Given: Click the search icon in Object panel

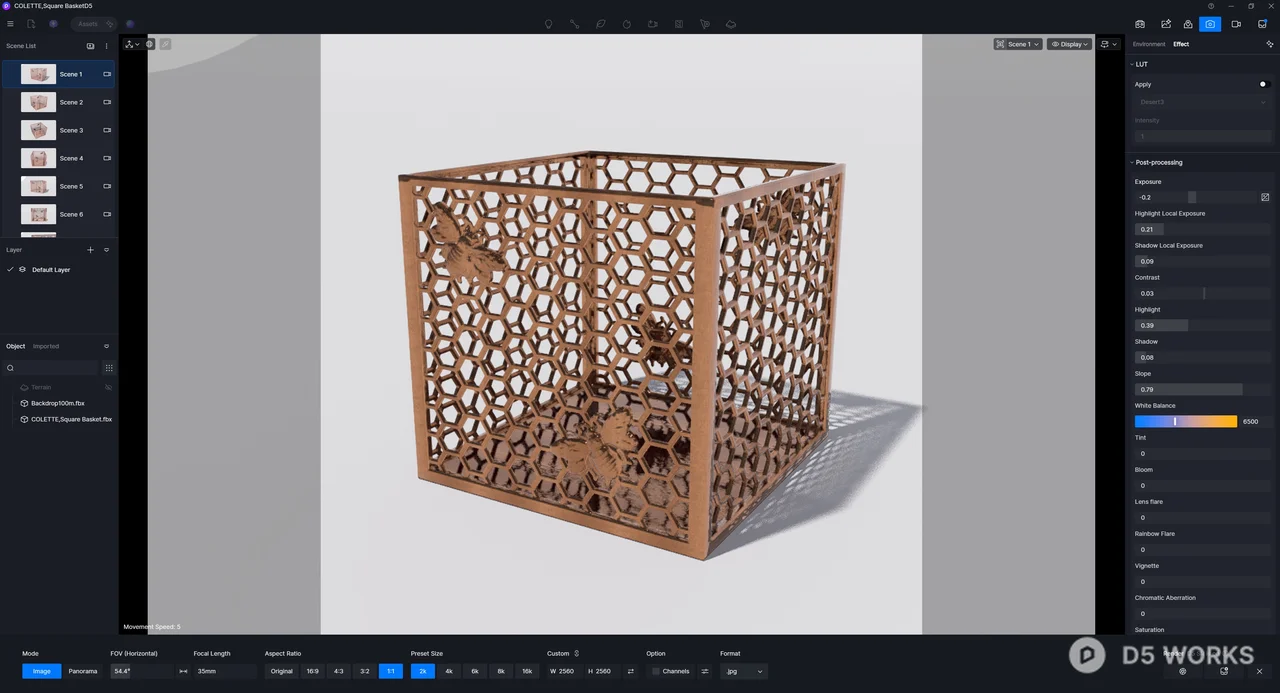Looking at the screenshot, I should tap(10, 368).
